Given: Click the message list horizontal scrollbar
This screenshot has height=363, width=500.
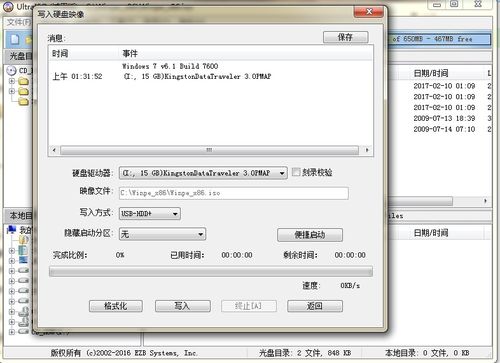Looking at the screenshot, I should 209,150.
